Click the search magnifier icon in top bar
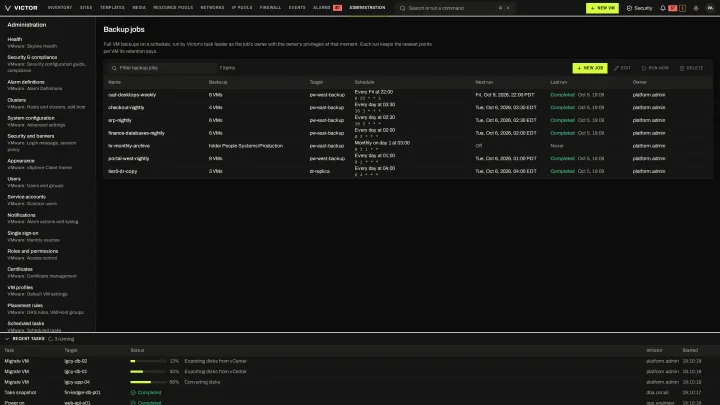 [403, 8]
